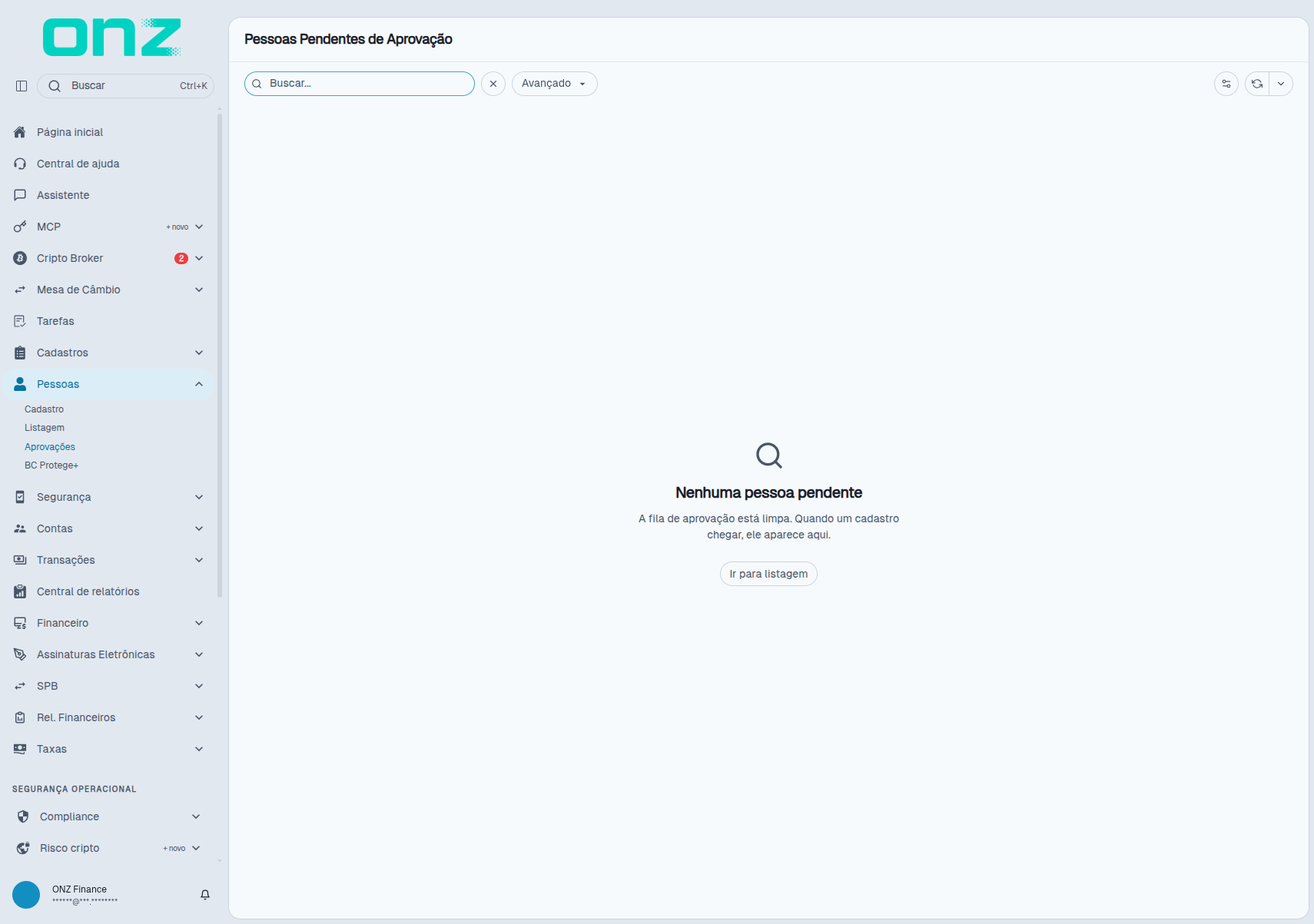Focus the main Buscar... search field
Image resolution: width=1314 pixels, height=924 pixels.
[x=360, y=84]
